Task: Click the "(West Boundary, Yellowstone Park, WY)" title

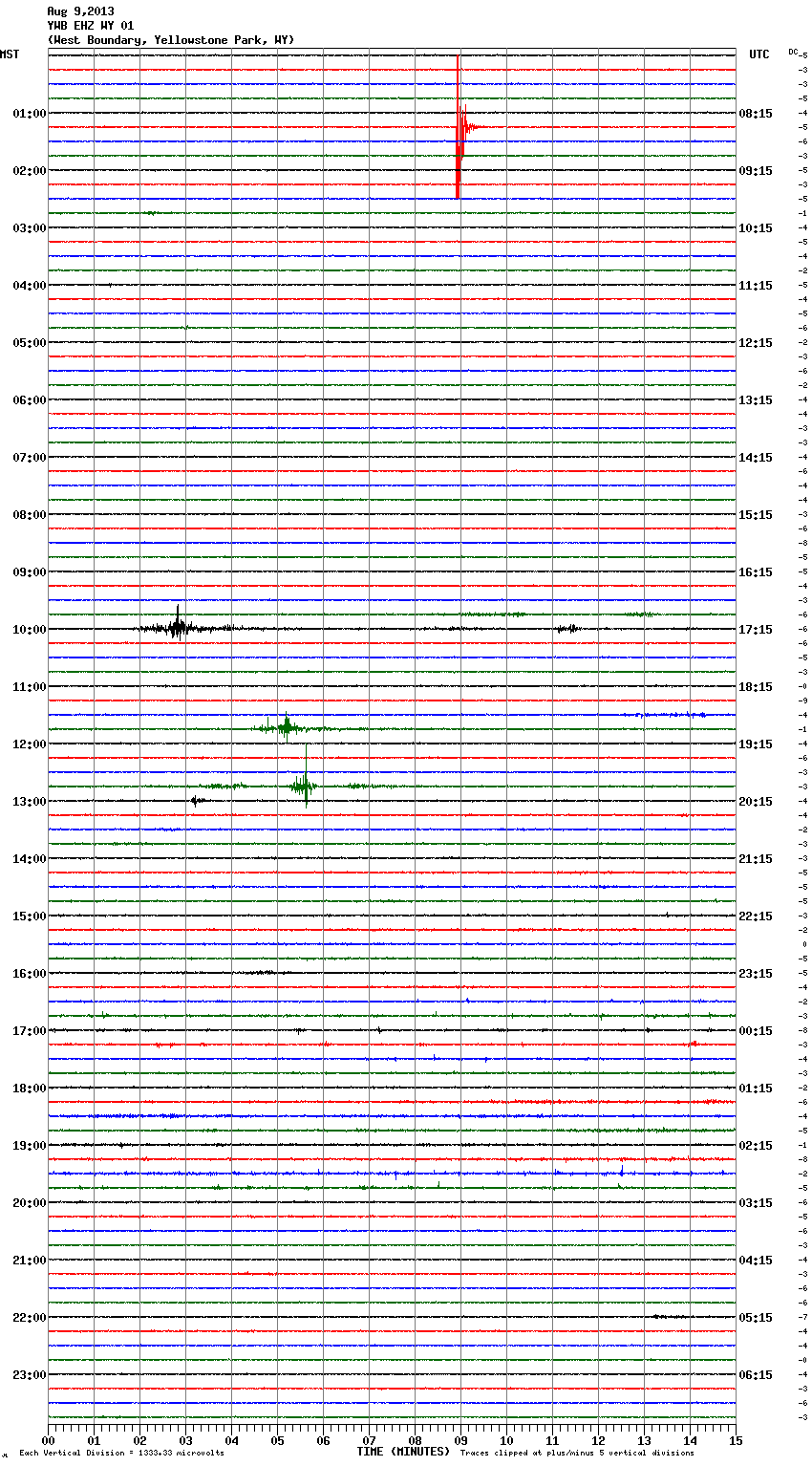Action: 171,40
